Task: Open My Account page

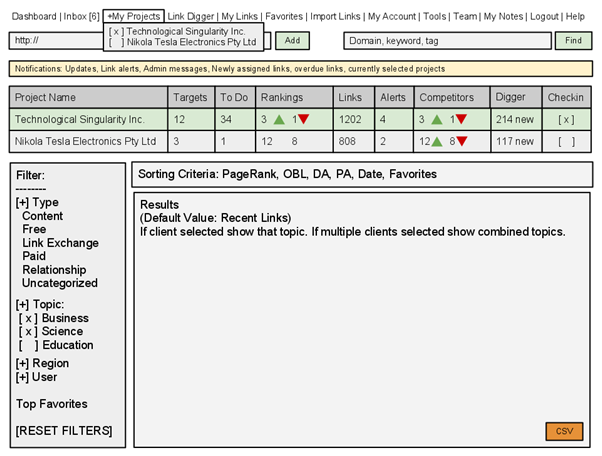Action: point(392,17)
